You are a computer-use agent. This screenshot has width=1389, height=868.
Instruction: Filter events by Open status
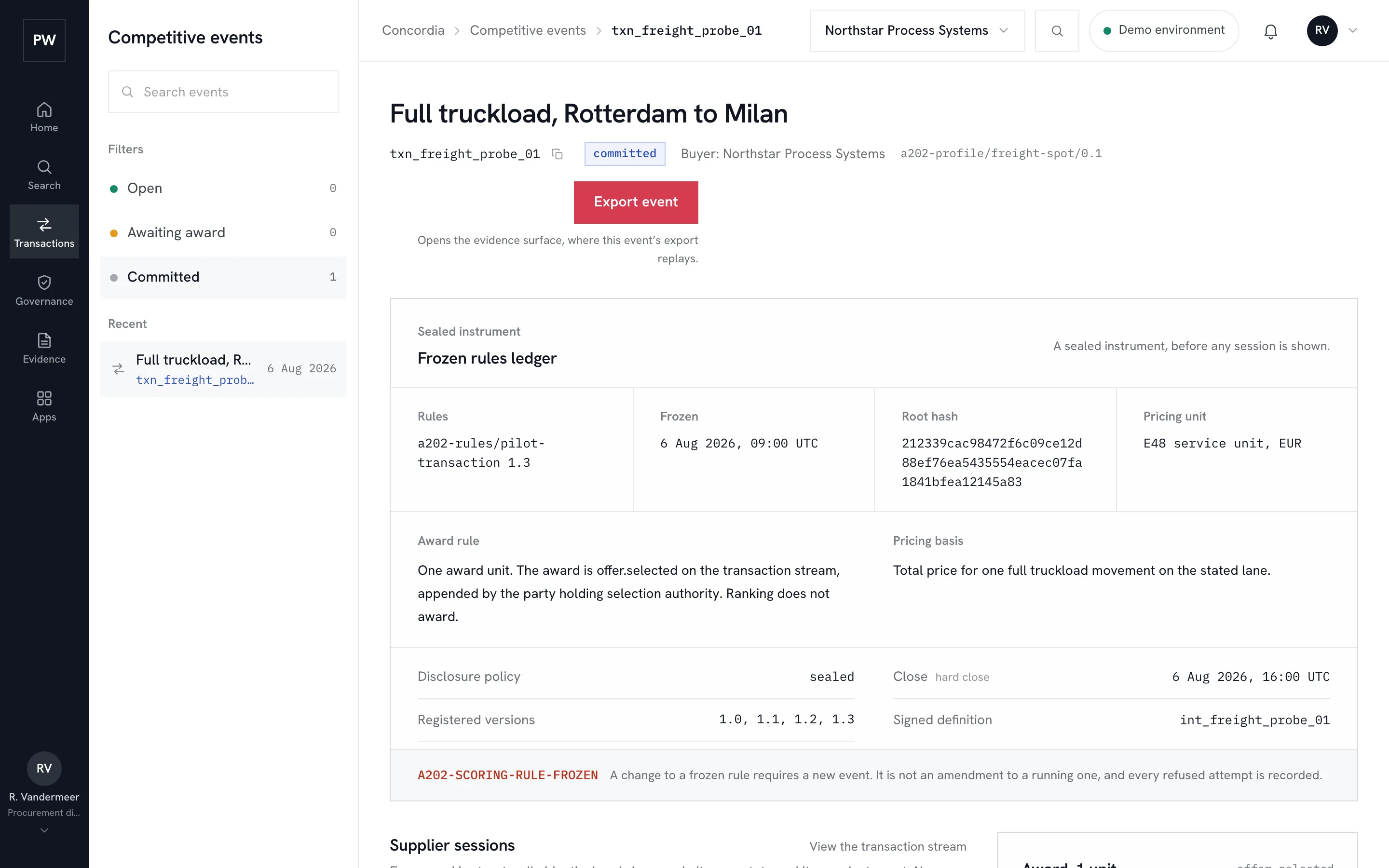(x=223, y=188)
